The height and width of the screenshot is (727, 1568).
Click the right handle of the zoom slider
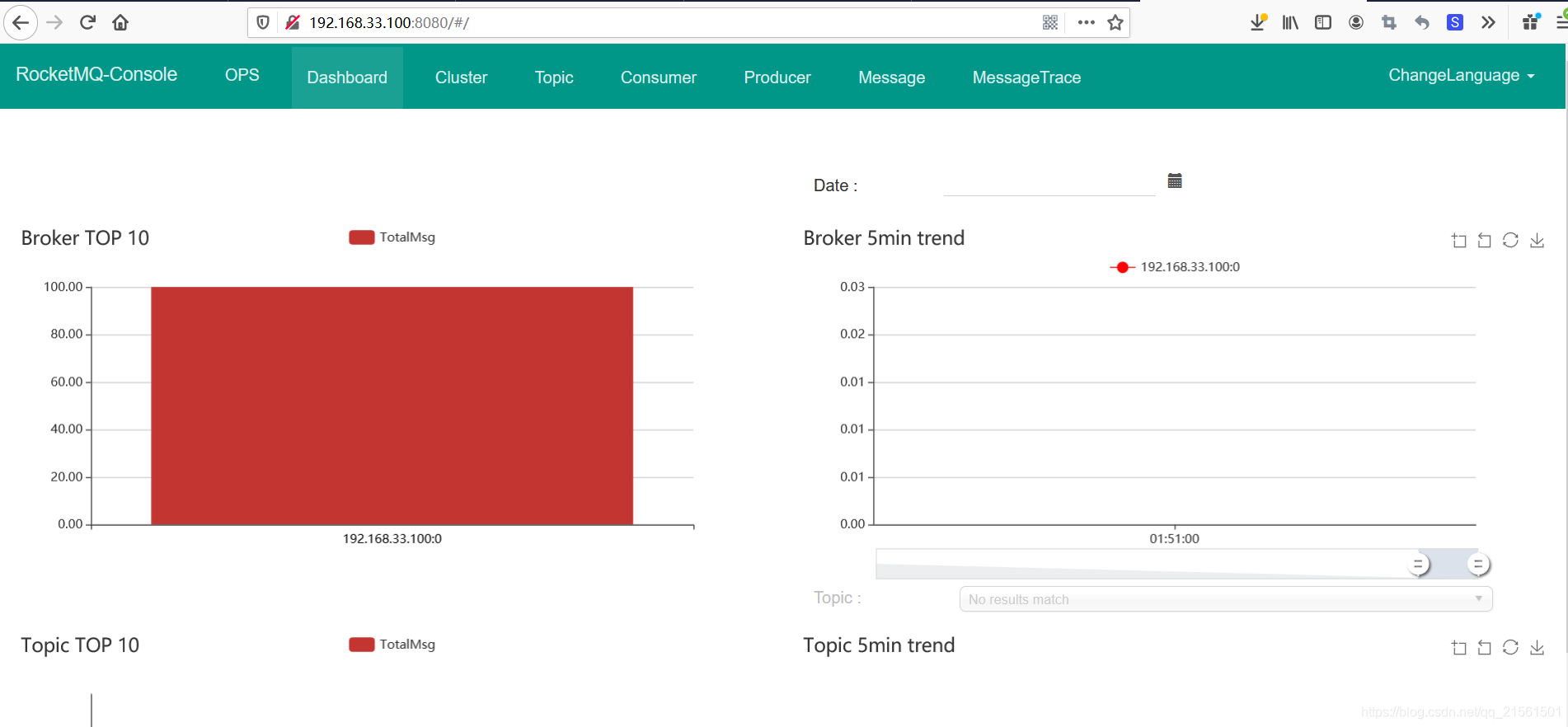point(1478,565)
